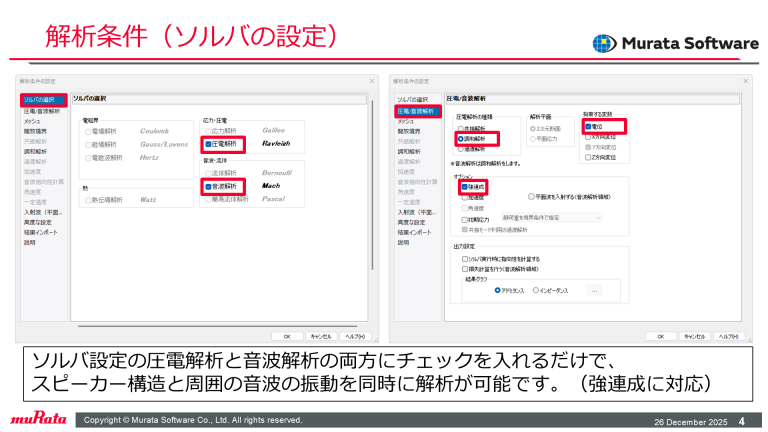Image resolution: width=768 pixels, height=432 pixels.
Task: Select highlighted 圧電/音波解析 item in sidebar list
Action: pyautogui.click(x=415, y=111)
